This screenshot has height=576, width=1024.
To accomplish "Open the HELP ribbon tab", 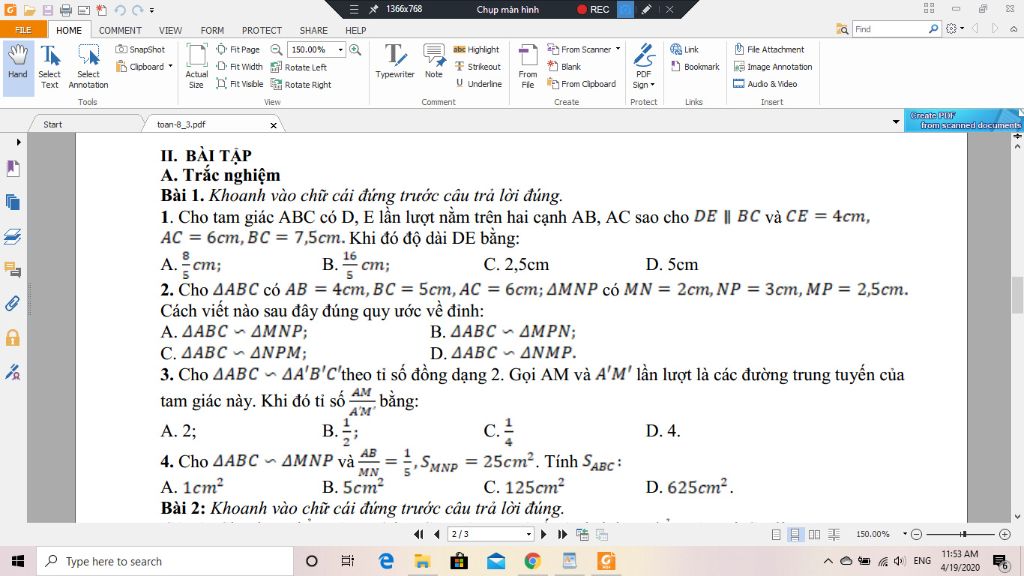I will tap(355, 30).
